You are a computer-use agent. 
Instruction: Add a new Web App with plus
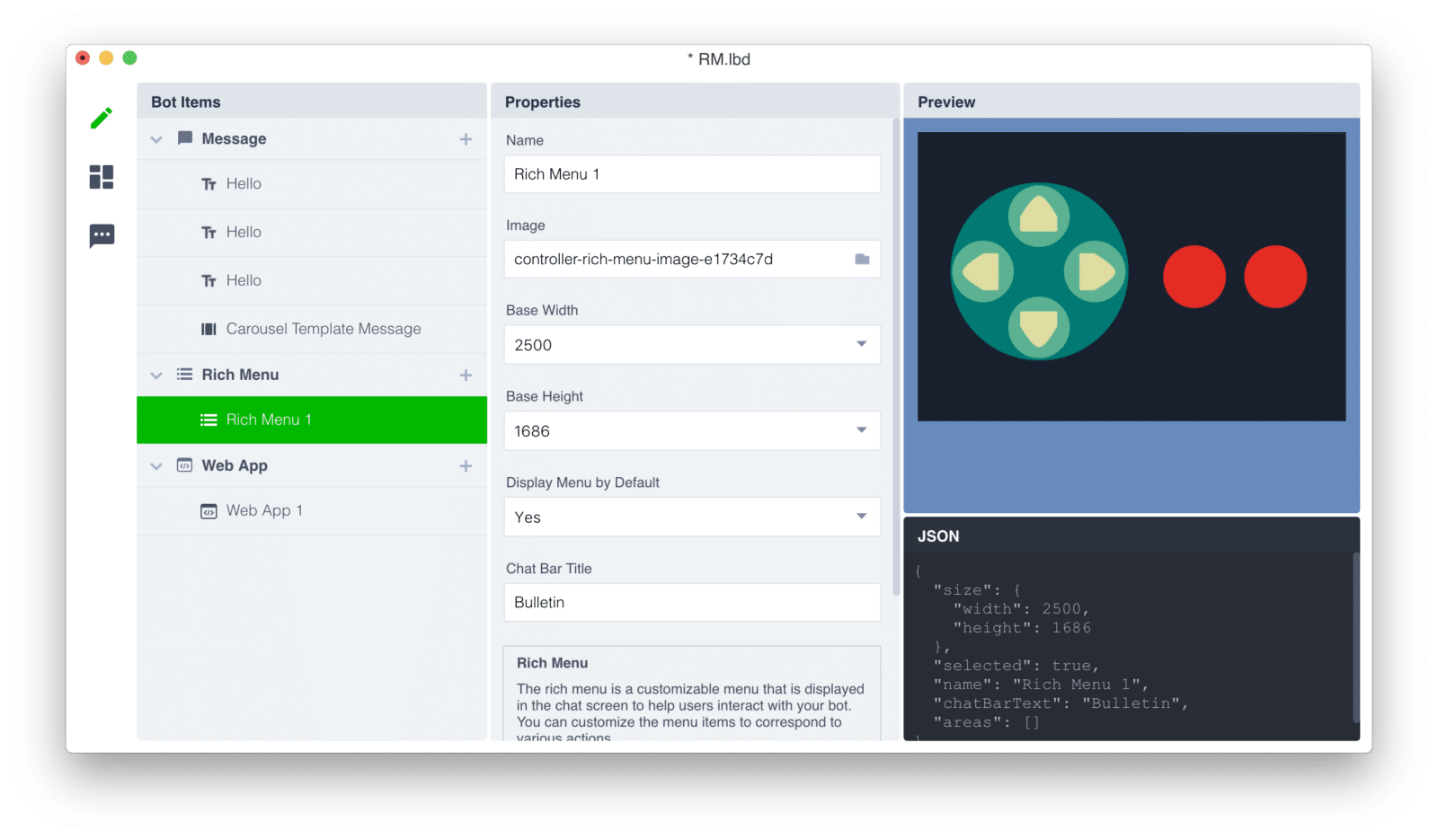coord(466,466)
